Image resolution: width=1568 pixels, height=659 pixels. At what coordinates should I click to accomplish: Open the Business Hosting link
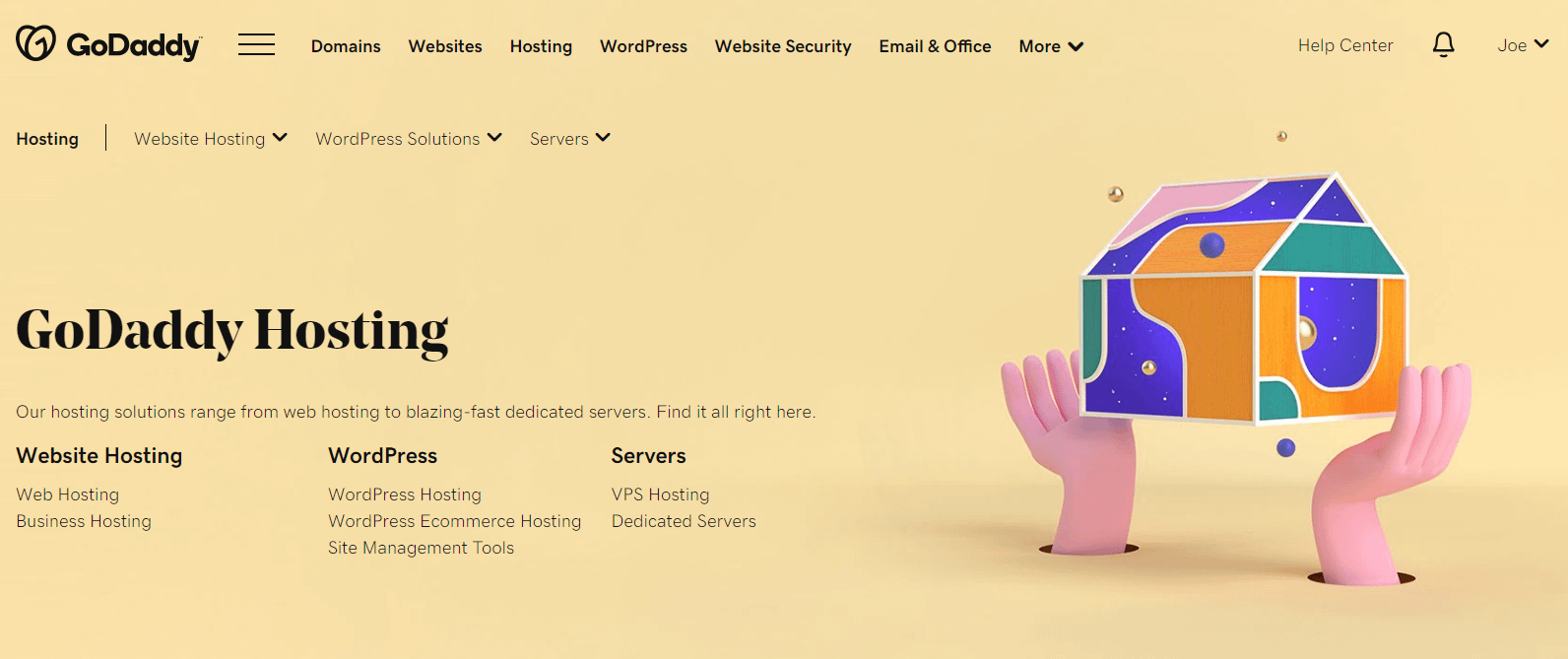pyautogui.click(x=84, y=521)
